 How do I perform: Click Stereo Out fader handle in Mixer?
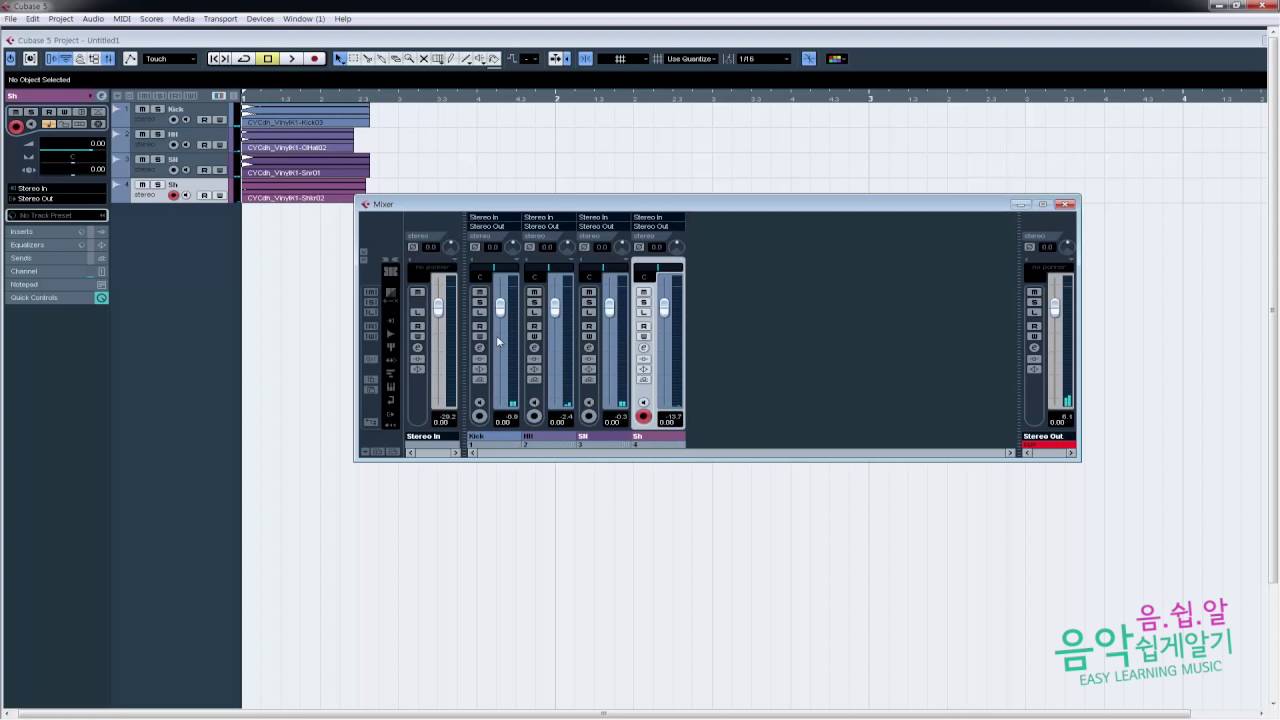tap(1054, 308)
